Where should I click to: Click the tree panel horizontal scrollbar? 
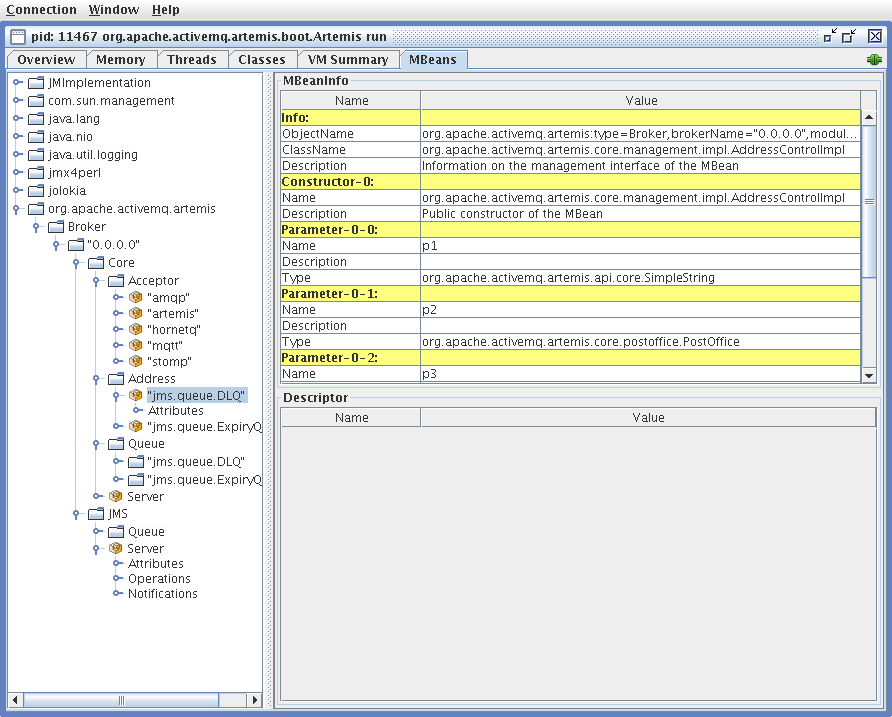tap(122, 700)
